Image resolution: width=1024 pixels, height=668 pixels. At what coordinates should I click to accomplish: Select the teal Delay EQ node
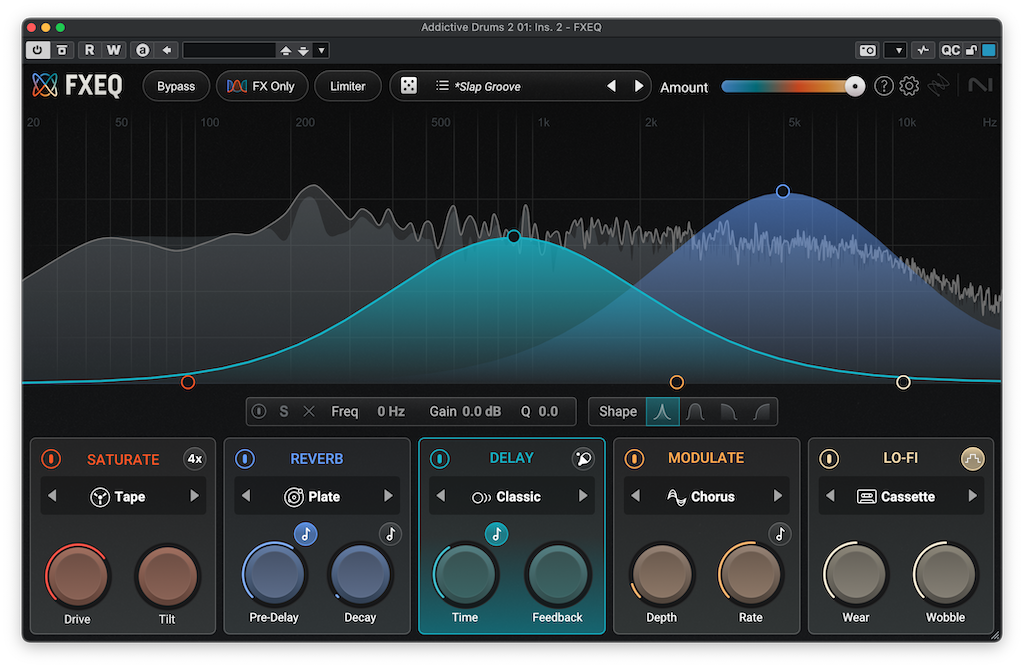(x=514, y=236)
